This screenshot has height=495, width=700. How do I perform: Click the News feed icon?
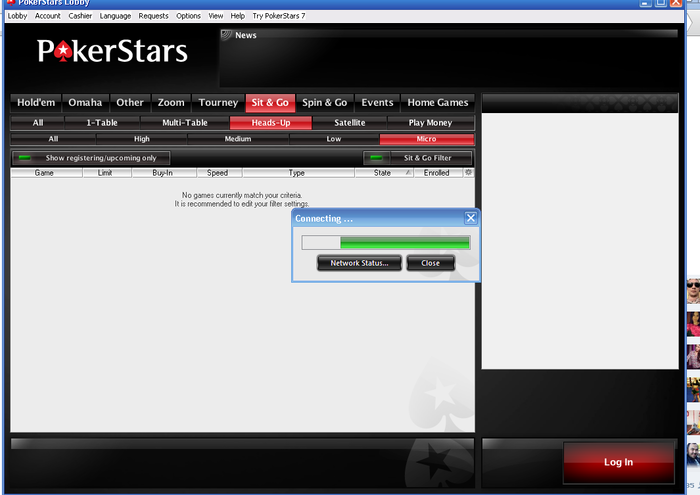click(x=227, y=35)
